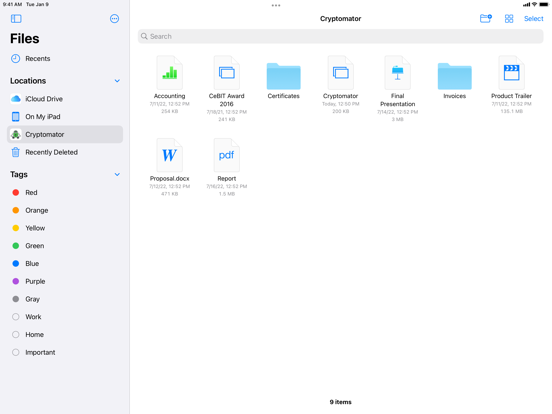Viewport: 552px width, 414px height.
Task: Open iCloud Drive location
Action: (x=65, y=99)
